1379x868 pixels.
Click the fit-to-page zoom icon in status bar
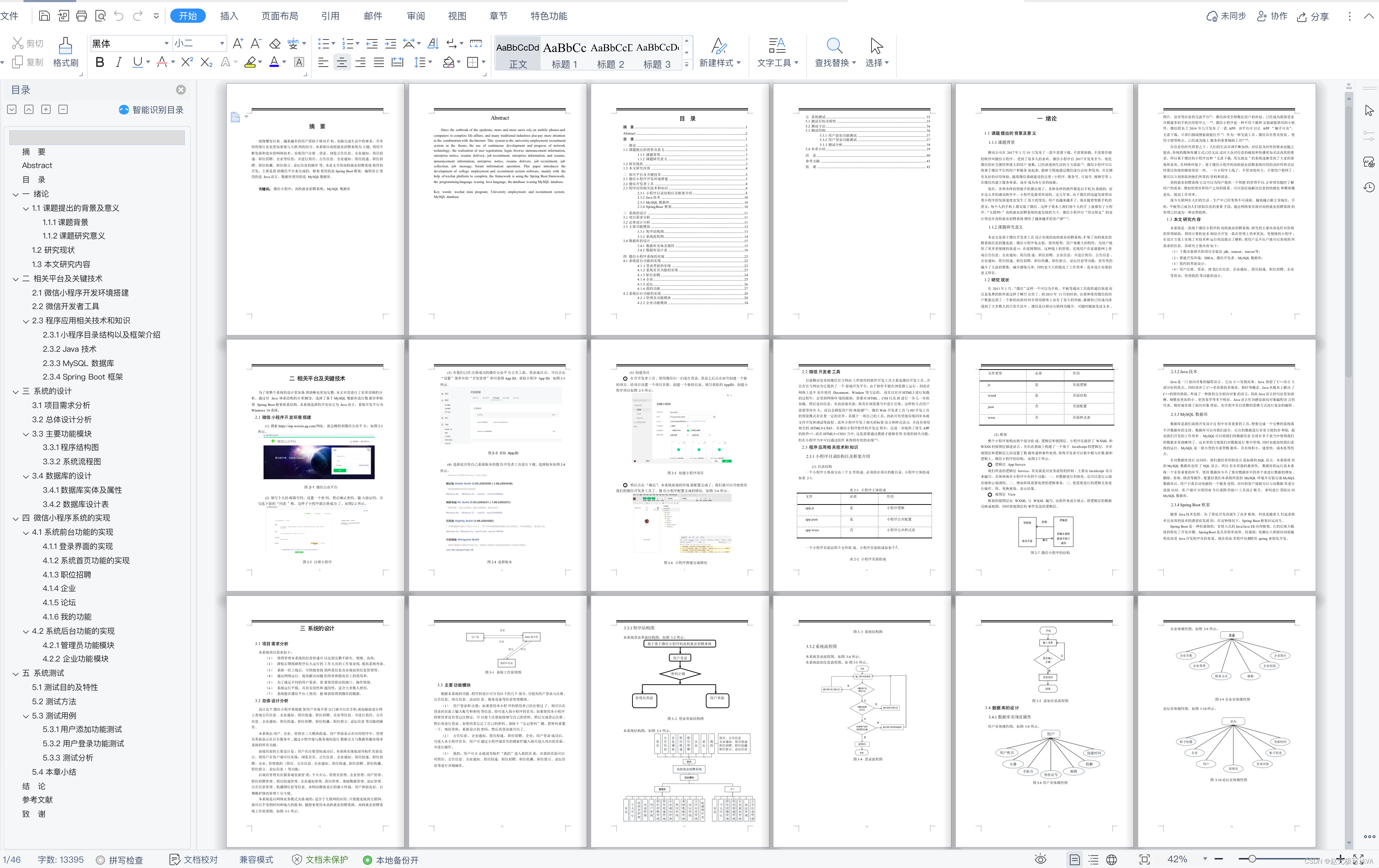pos(1144,859)
